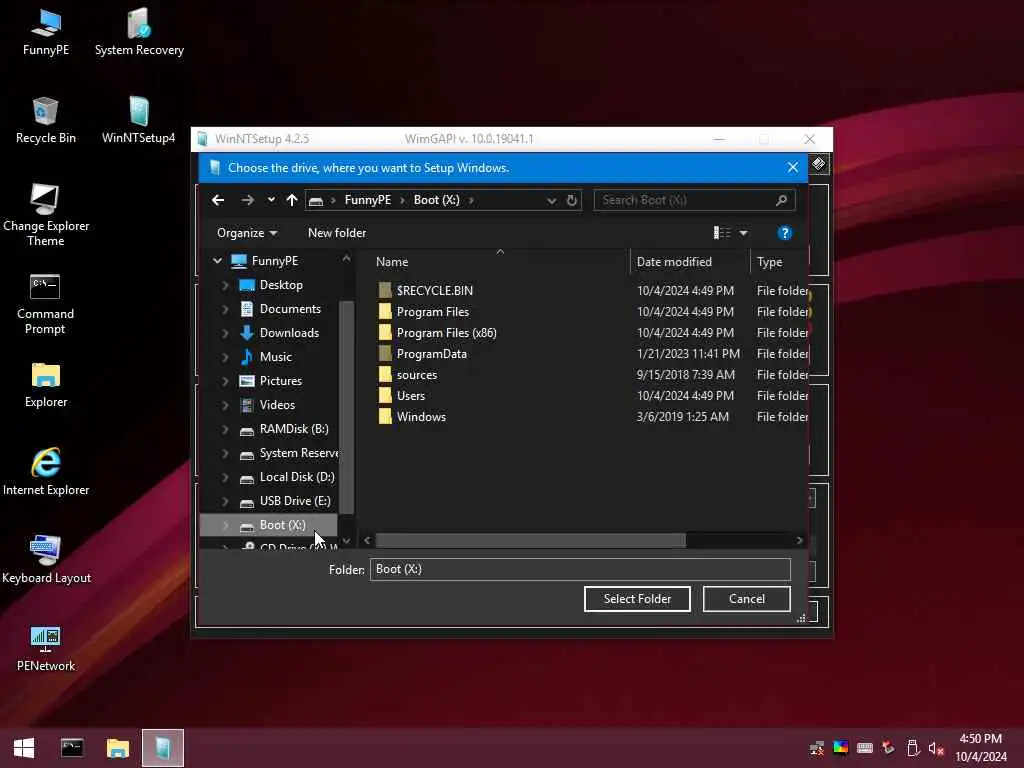Viewport: 1024px width, 768px height.
Task: Click the muted volume tray icon
Action: click(936, 748)
